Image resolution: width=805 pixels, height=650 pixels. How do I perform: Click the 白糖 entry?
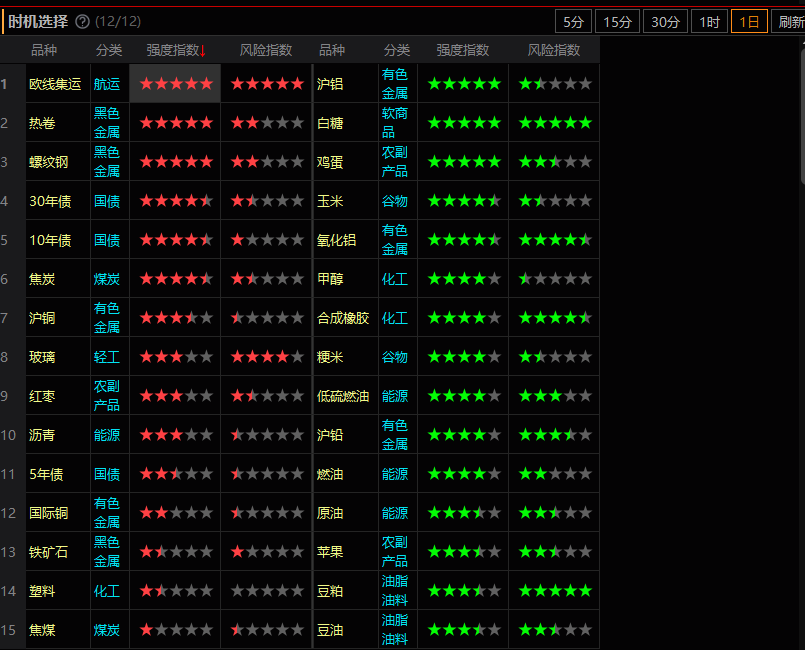tap(330, 123)
